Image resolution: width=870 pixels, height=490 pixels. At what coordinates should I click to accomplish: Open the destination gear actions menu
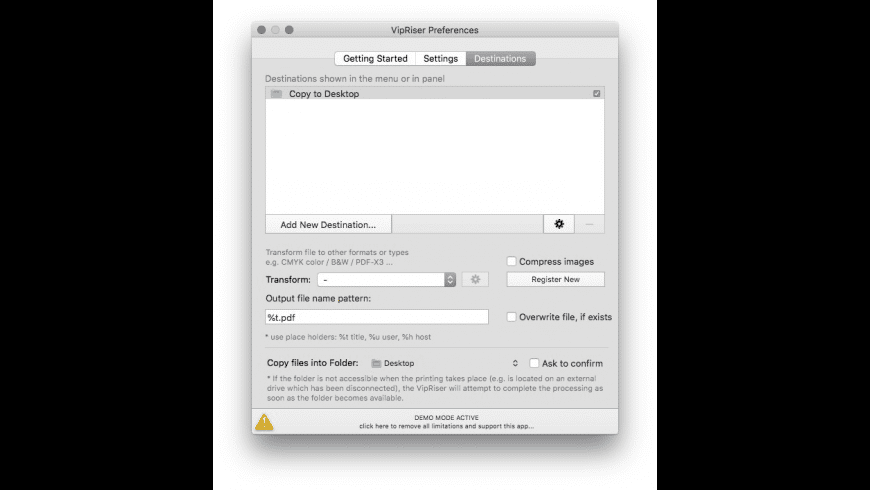click(x=559, y=224)
